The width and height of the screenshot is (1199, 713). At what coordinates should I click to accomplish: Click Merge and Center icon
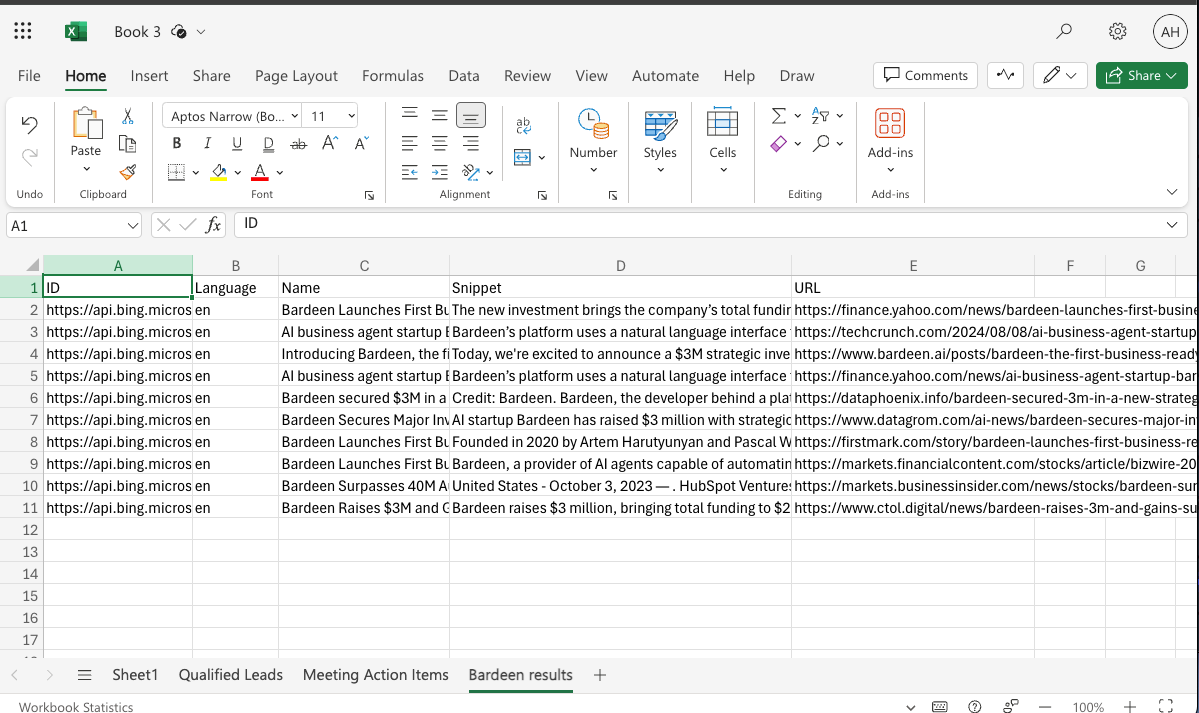coord(522,158)
